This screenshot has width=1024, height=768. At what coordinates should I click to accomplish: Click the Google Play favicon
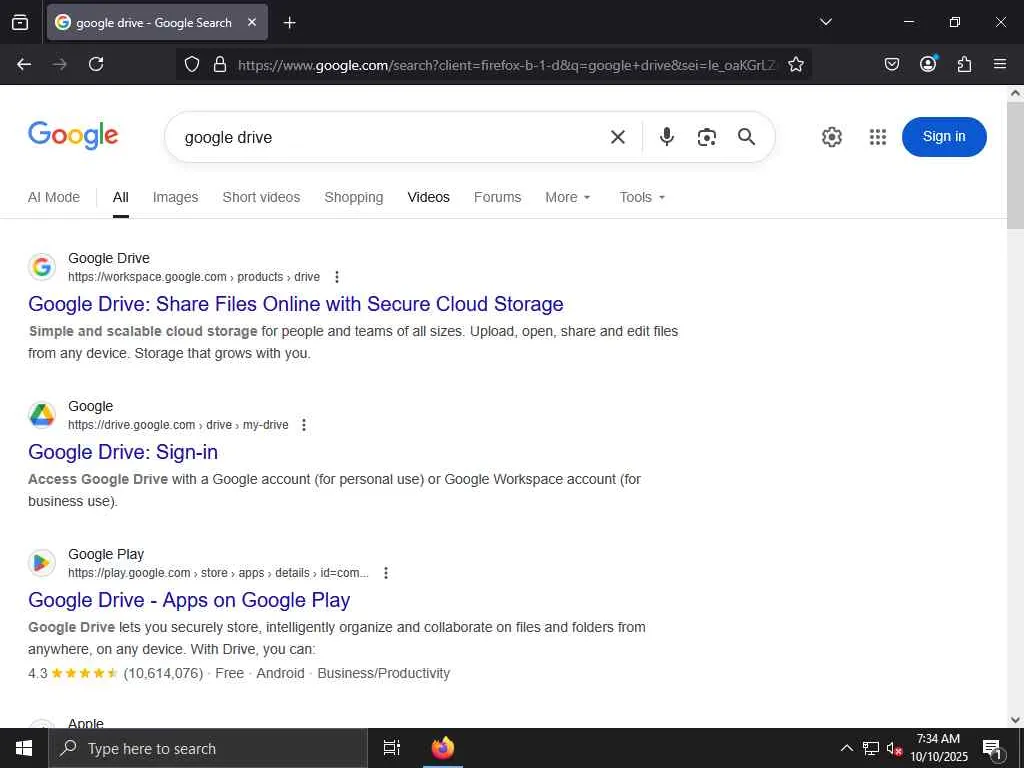(x=42, y=563)
